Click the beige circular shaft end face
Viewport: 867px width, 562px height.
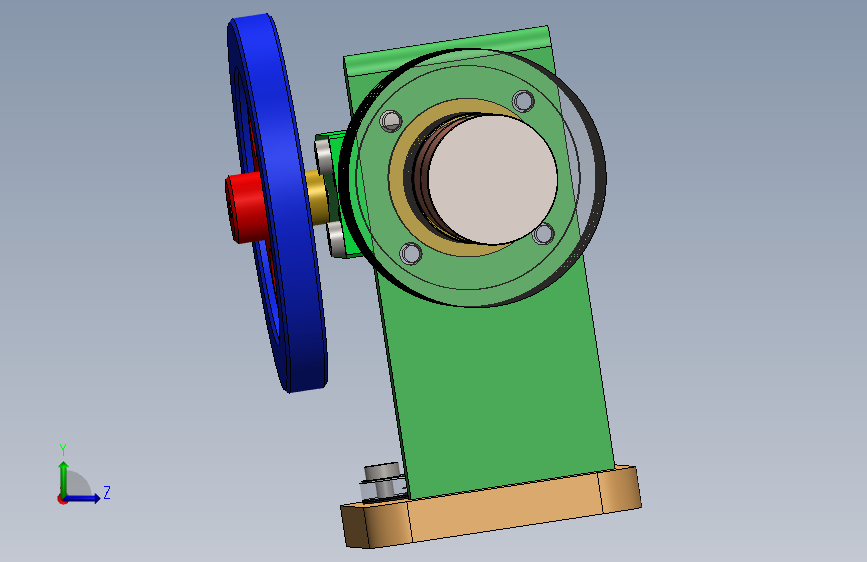tap(493, 180)
